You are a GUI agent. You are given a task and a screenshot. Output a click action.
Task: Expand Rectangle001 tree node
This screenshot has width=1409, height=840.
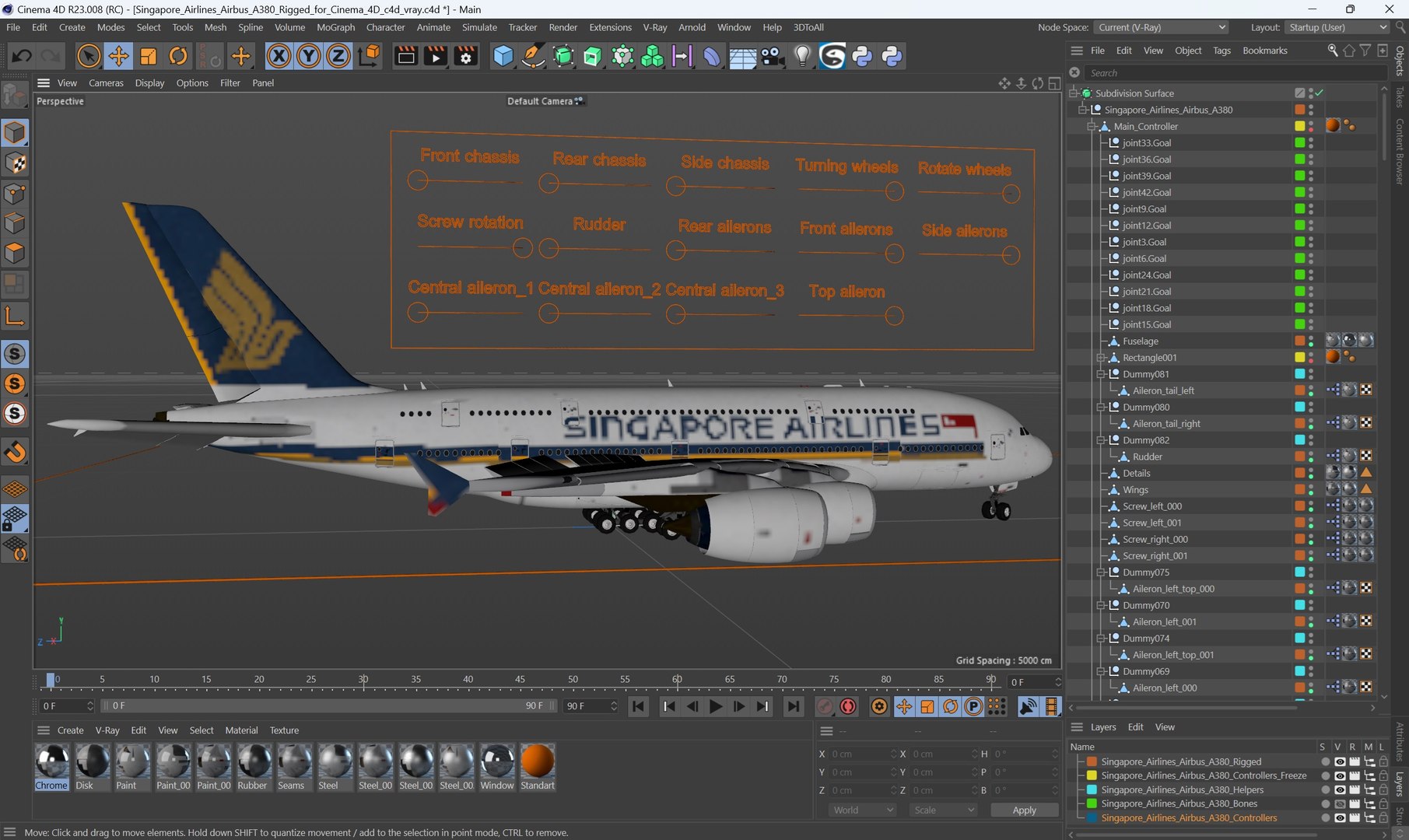click(x=1101, y=358)
